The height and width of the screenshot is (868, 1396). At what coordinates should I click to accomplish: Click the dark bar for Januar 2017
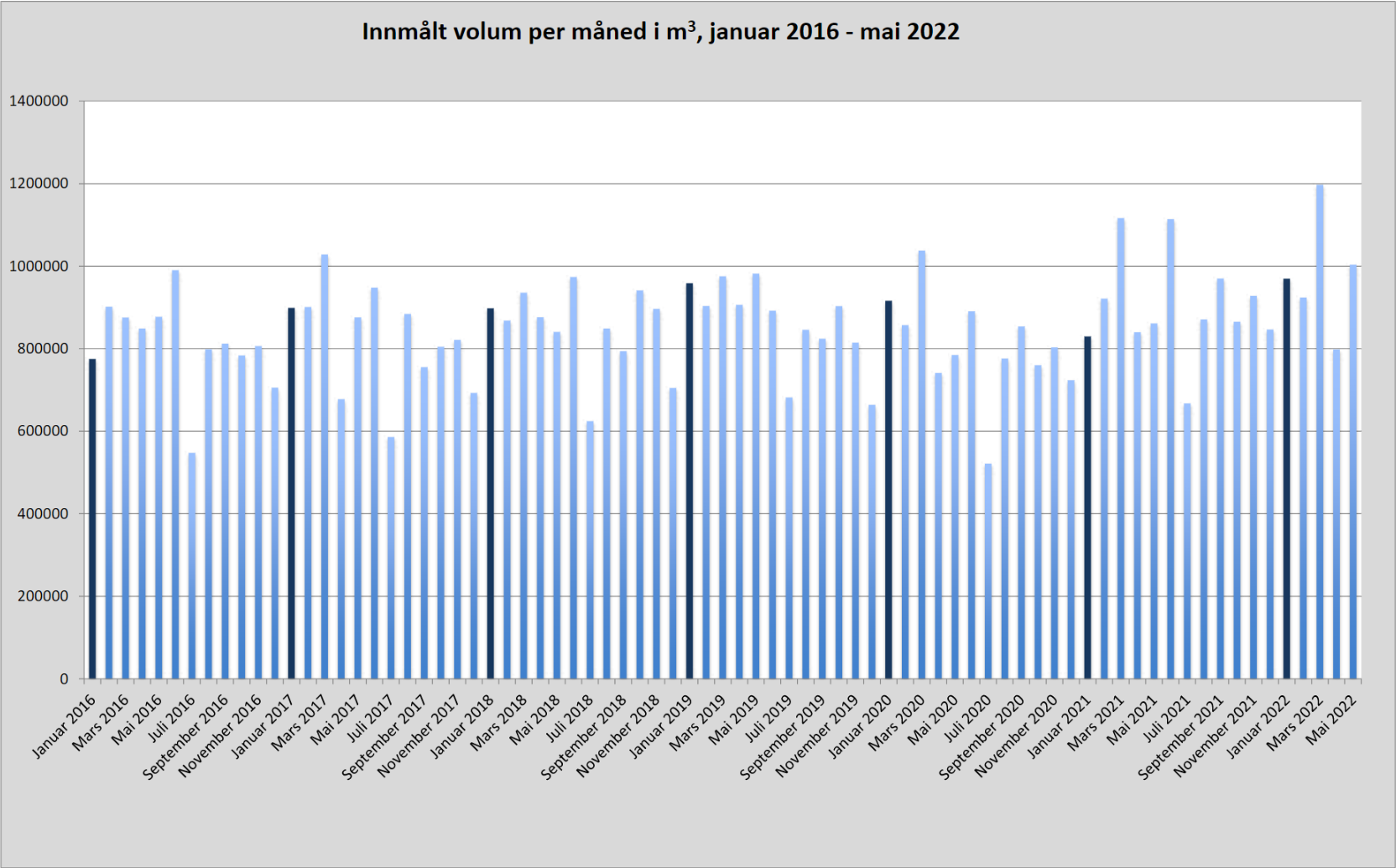tap(291, 493)
